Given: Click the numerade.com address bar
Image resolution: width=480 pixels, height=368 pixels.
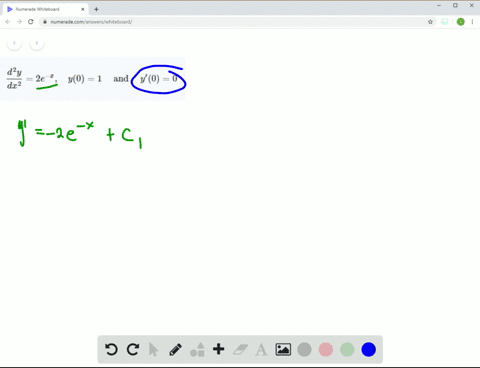Looking at the screenshot, I should tap(237, 22).
